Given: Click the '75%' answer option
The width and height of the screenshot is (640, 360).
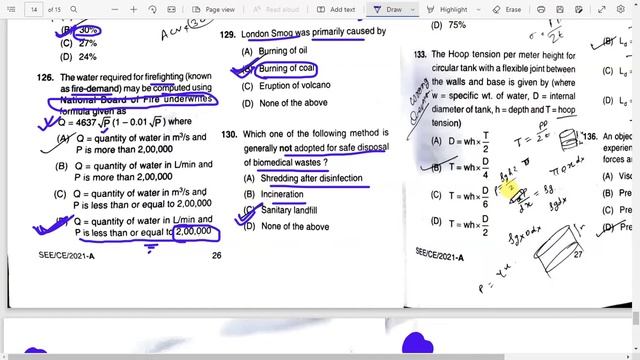Looking at the screenshot, I should [x=457, y=25].
